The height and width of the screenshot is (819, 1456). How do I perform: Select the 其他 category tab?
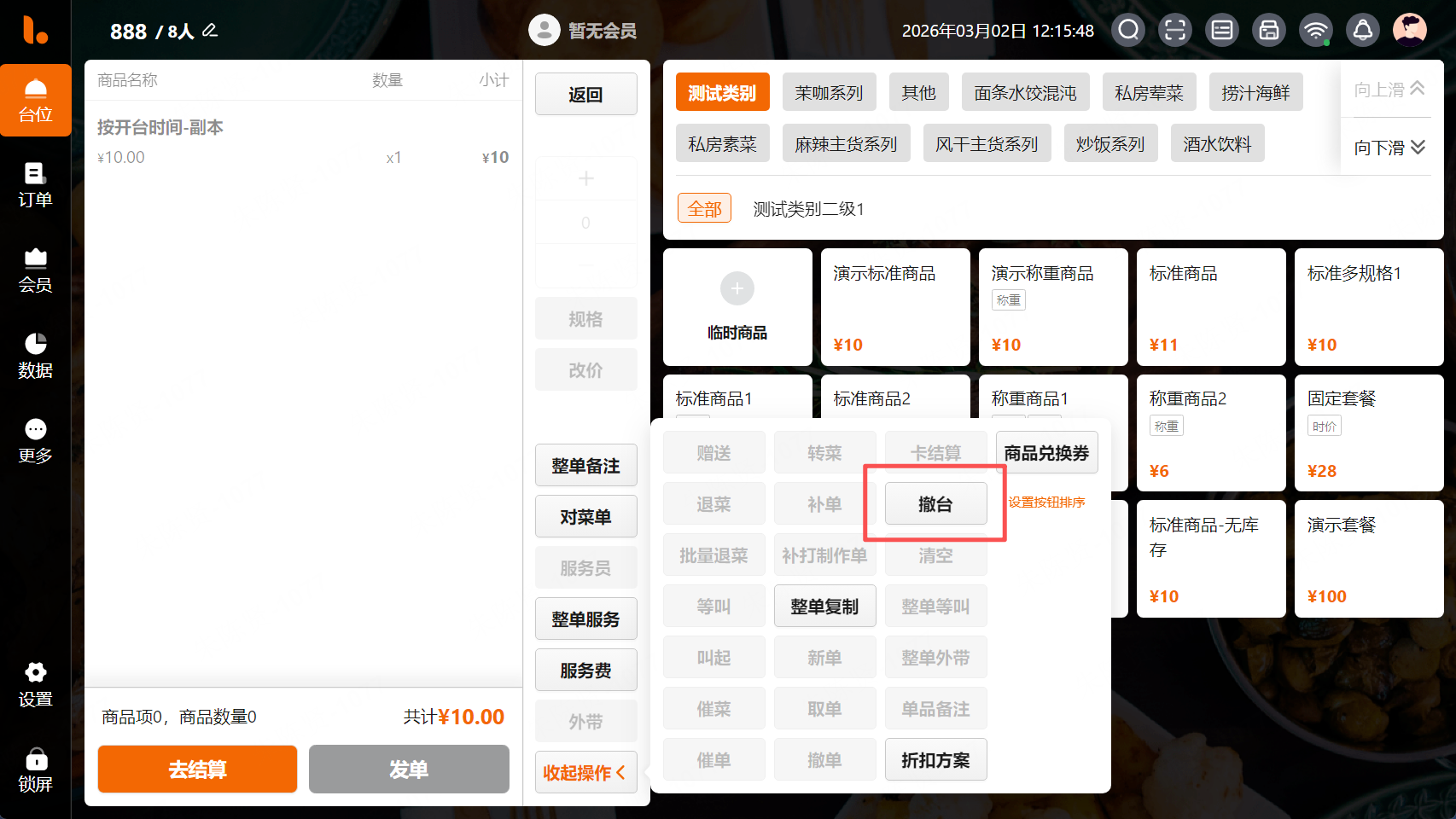pyautogui.click(x=919, y=92)
